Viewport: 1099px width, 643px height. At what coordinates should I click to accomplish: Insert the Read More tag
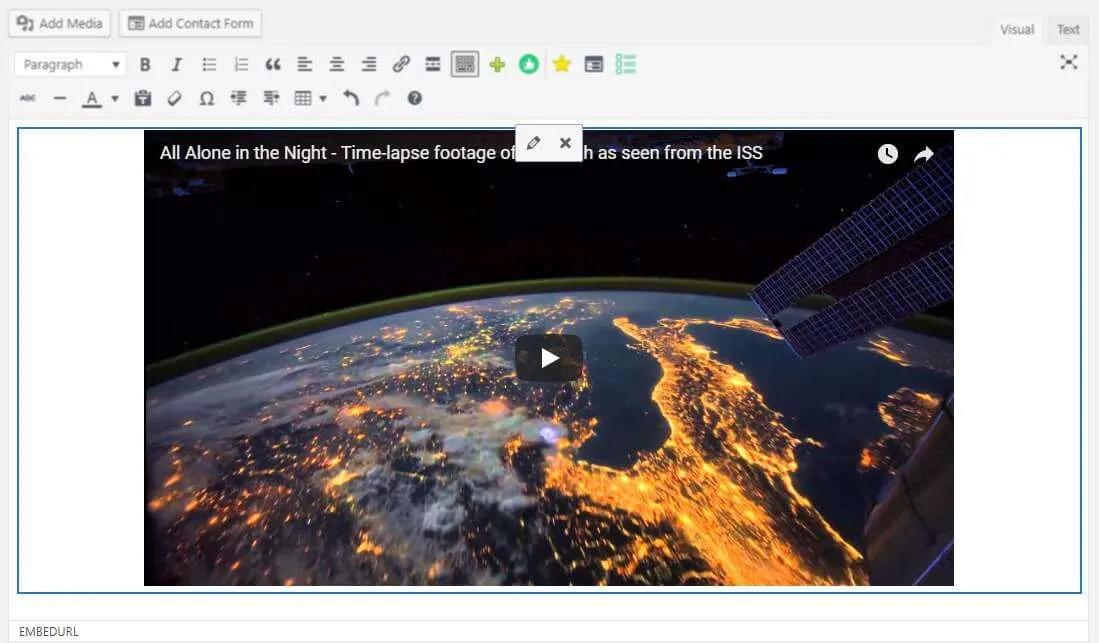coord(433,65)
